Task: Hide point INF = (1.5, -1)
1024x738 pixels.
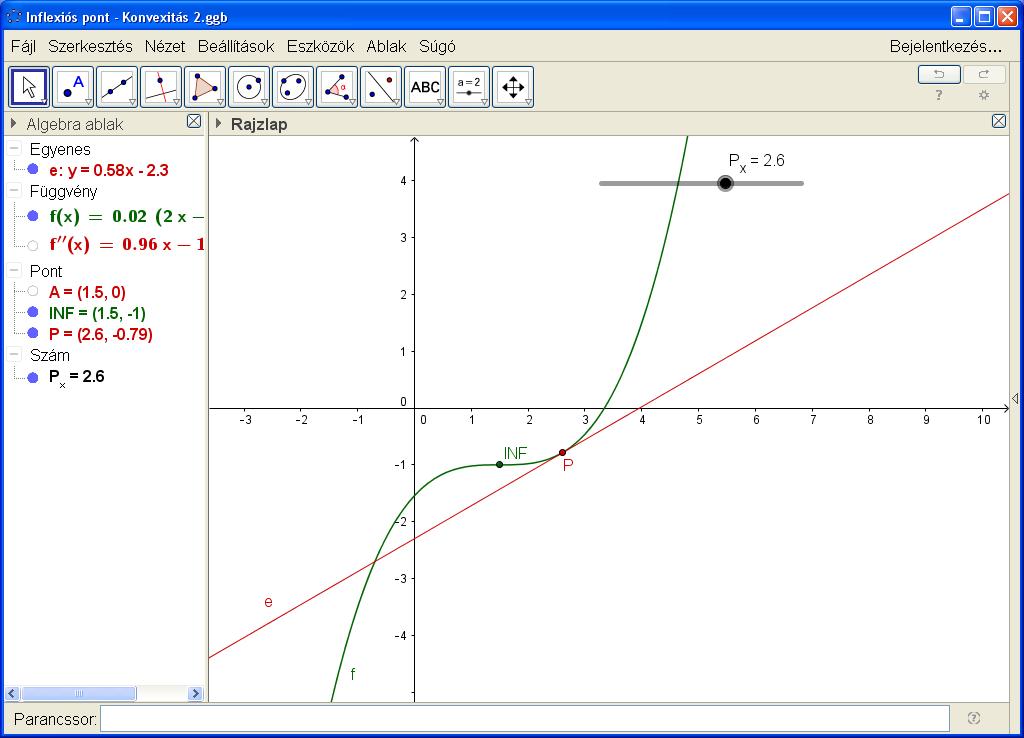Action: click(33, 312)
